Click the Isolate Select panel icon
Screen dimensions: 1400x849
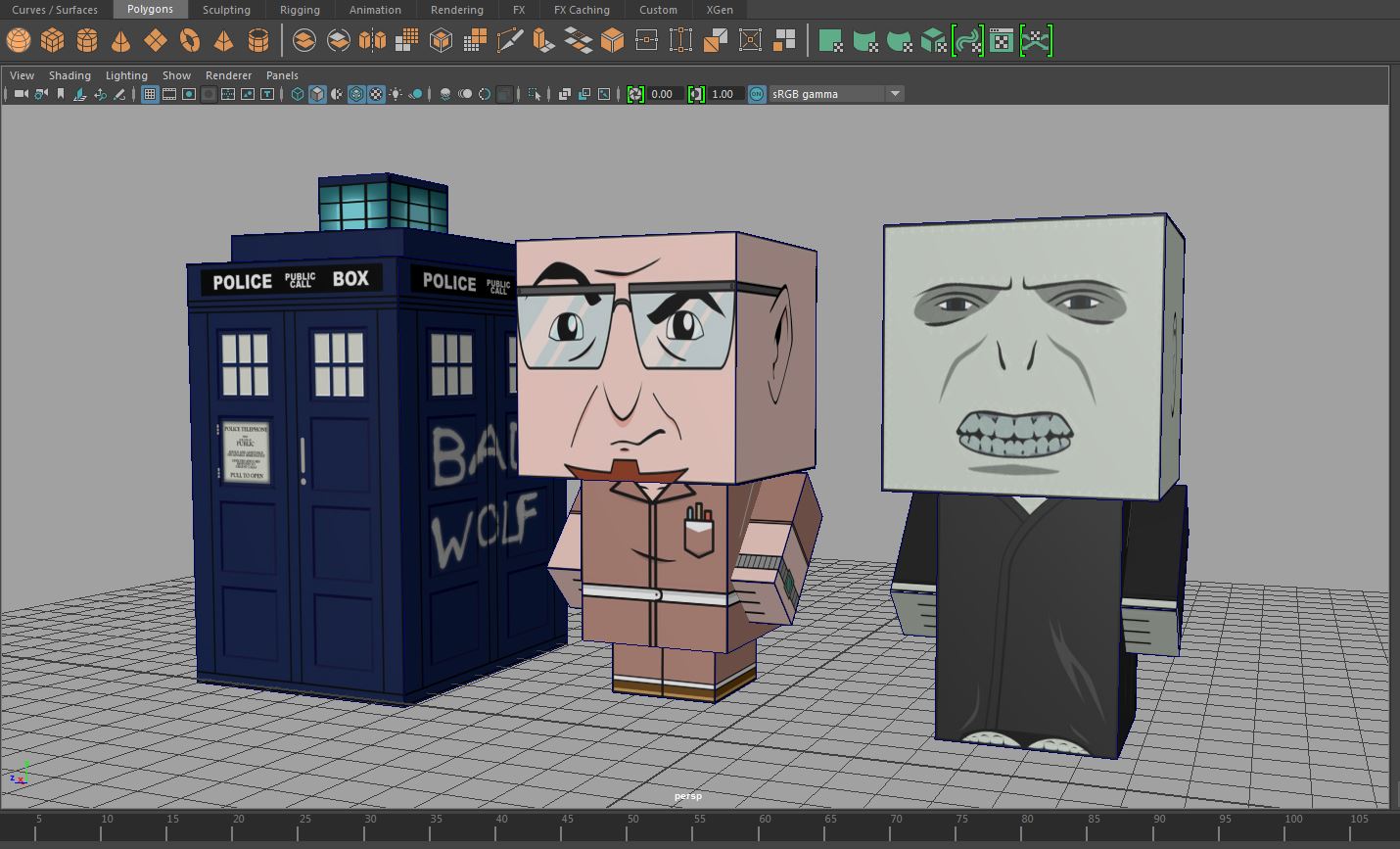(535, 94)
